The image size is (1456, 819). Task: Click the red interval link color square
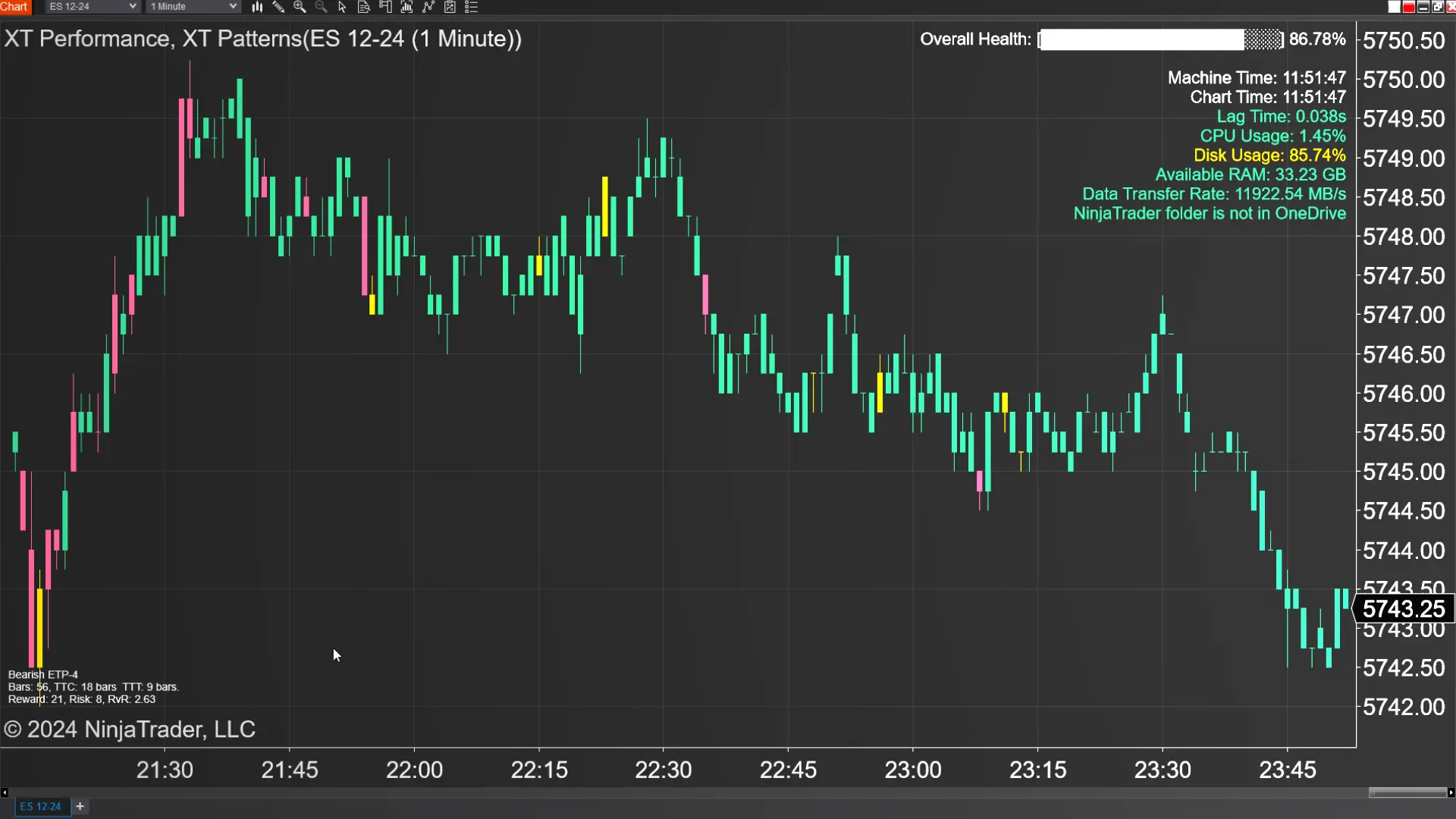coord(1408,7)
